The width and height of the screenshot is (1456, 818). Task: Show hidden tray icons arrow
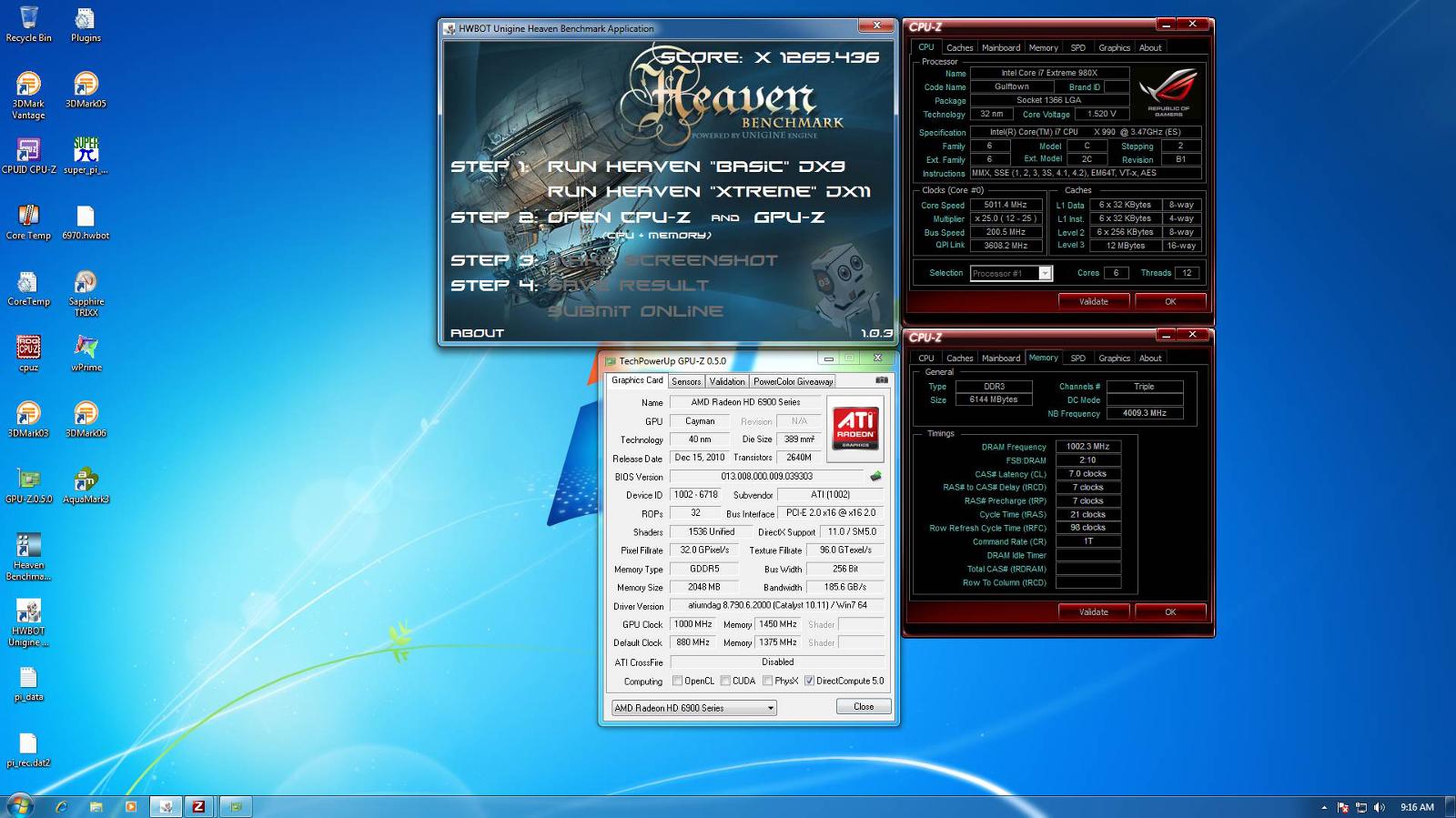1323,807
